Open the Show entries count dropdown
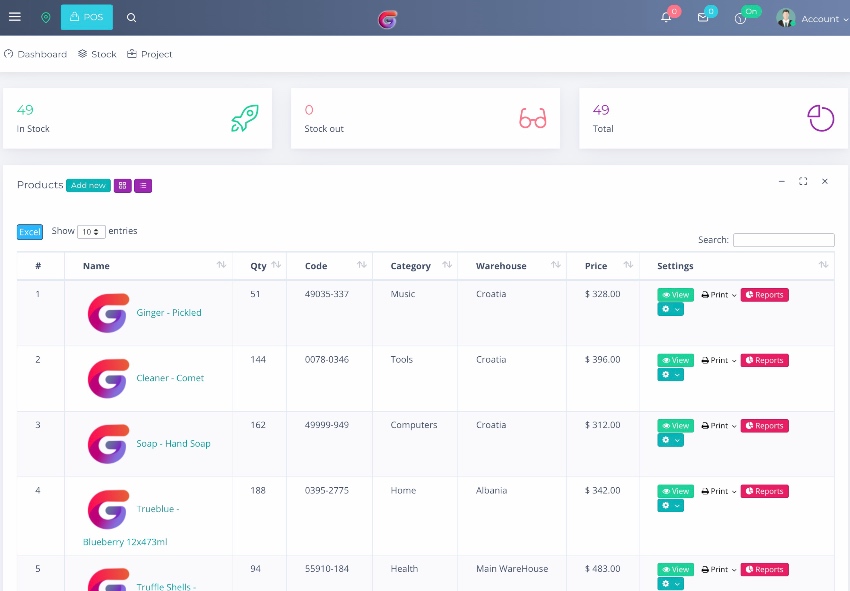Viewport: 850px width, 591px height. [x=91, y=232]
